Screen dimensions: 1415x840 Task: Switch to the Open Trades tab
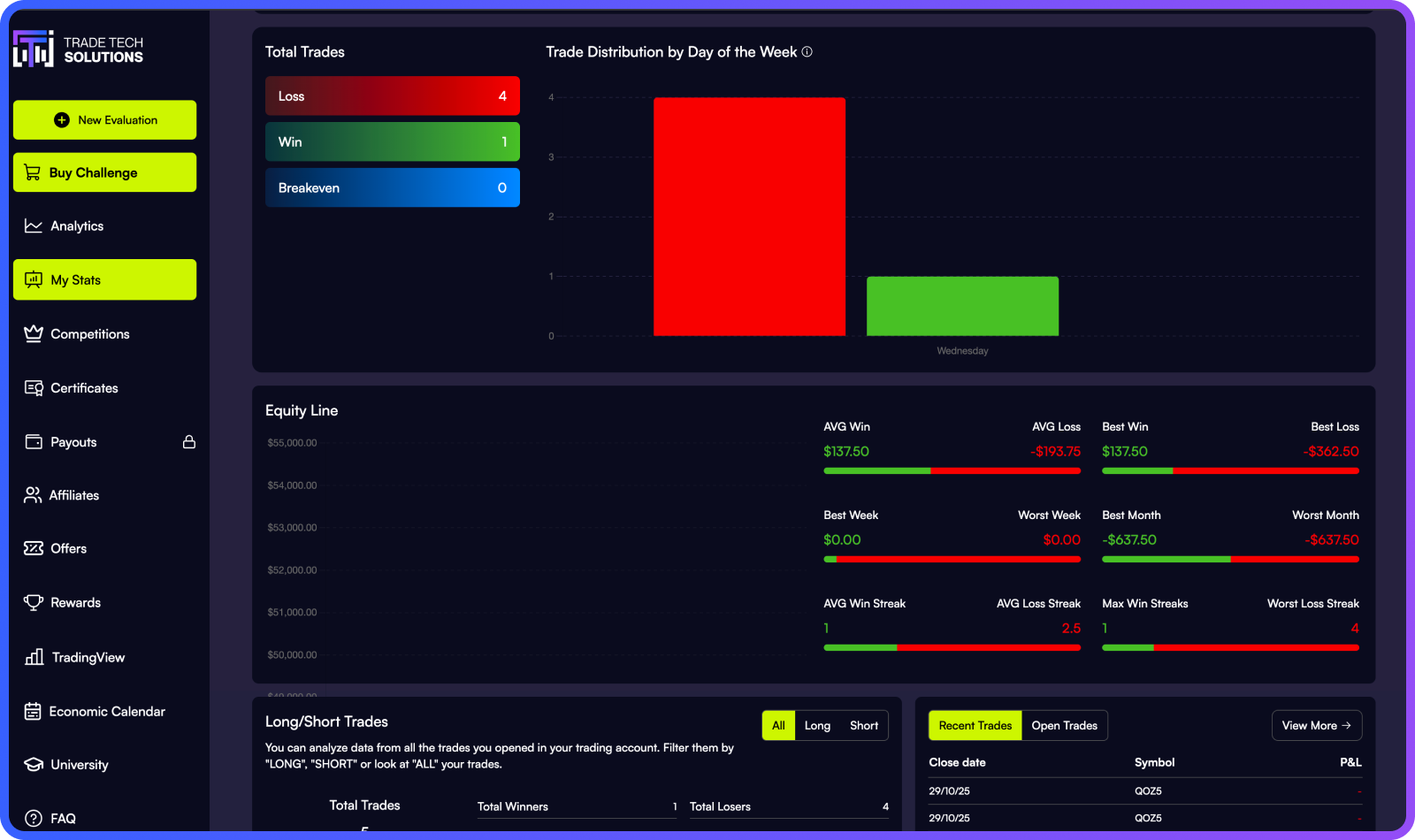[x=1065, y=725]
